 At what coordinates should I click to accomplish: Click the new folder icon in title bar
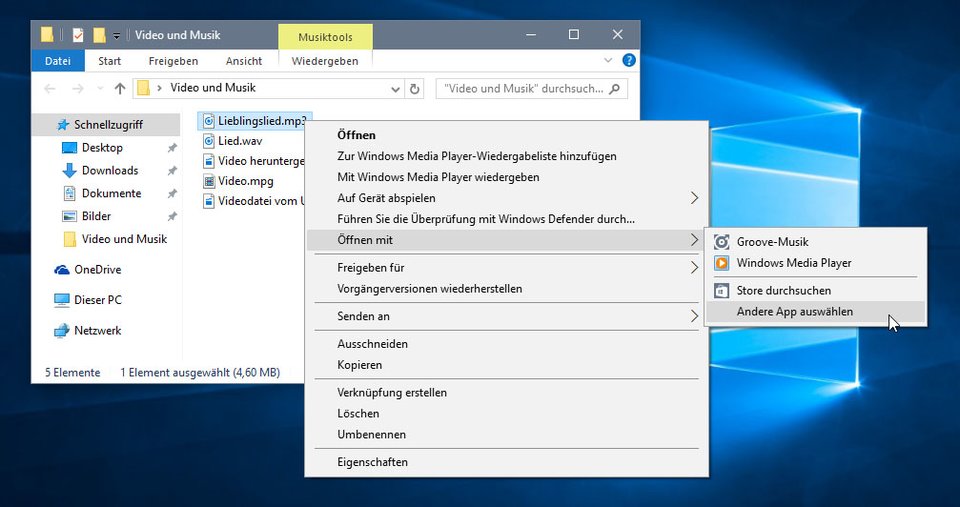tap(99, 35)
